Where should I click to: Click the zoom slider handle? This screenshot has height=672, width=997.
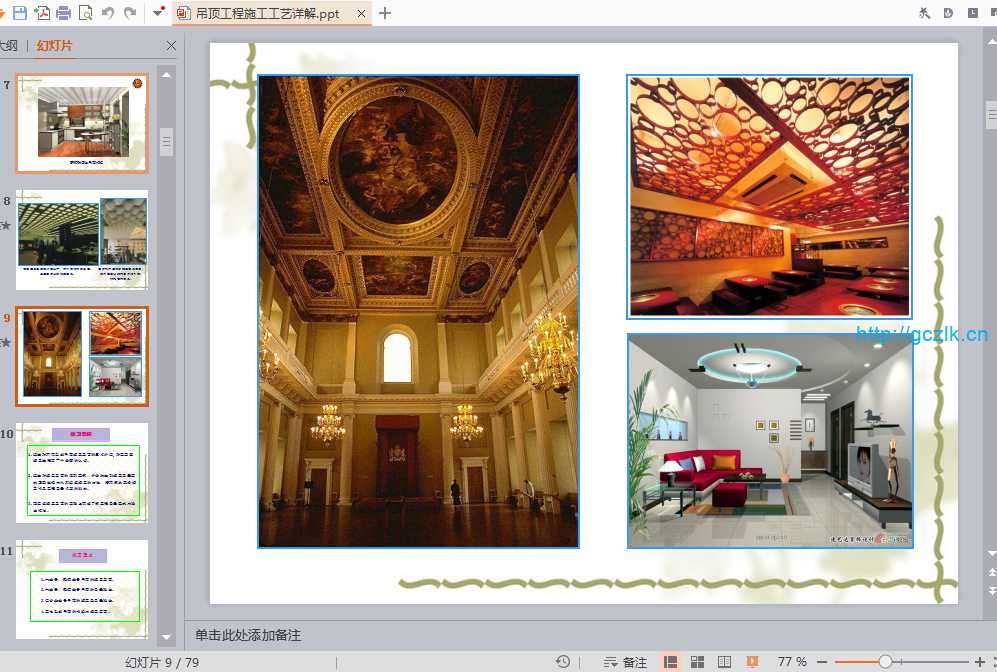click(885, 662)
